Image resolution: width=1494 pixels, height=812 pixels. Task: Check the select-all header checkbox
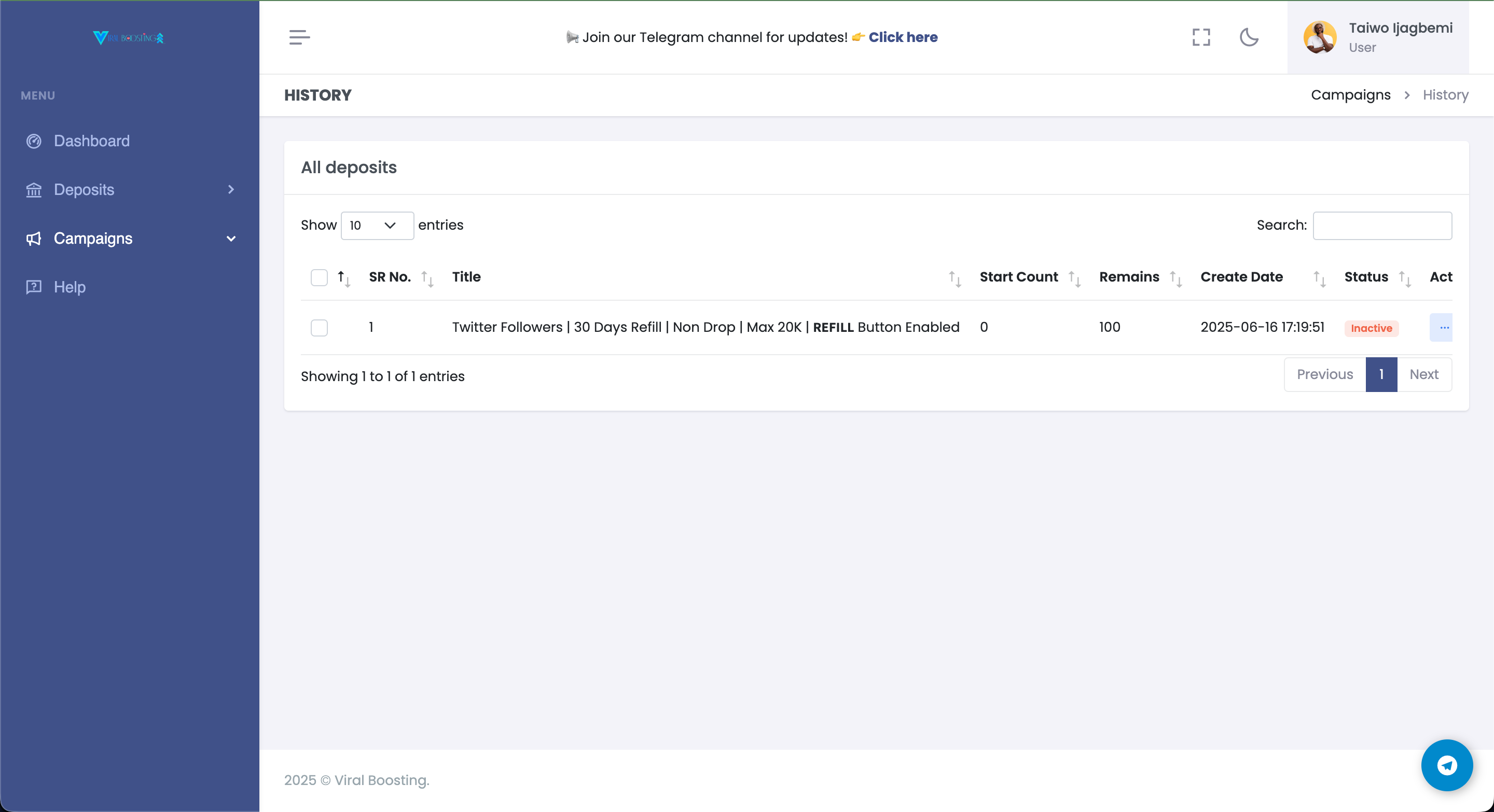tap(319, 277)
